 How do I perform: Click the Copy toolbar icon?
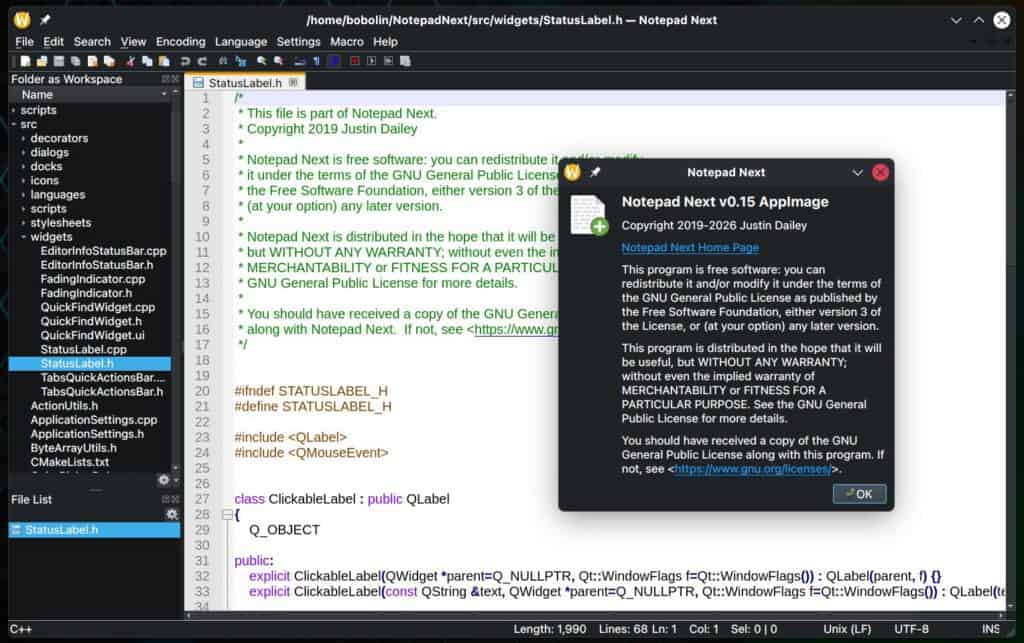[147, 61]
